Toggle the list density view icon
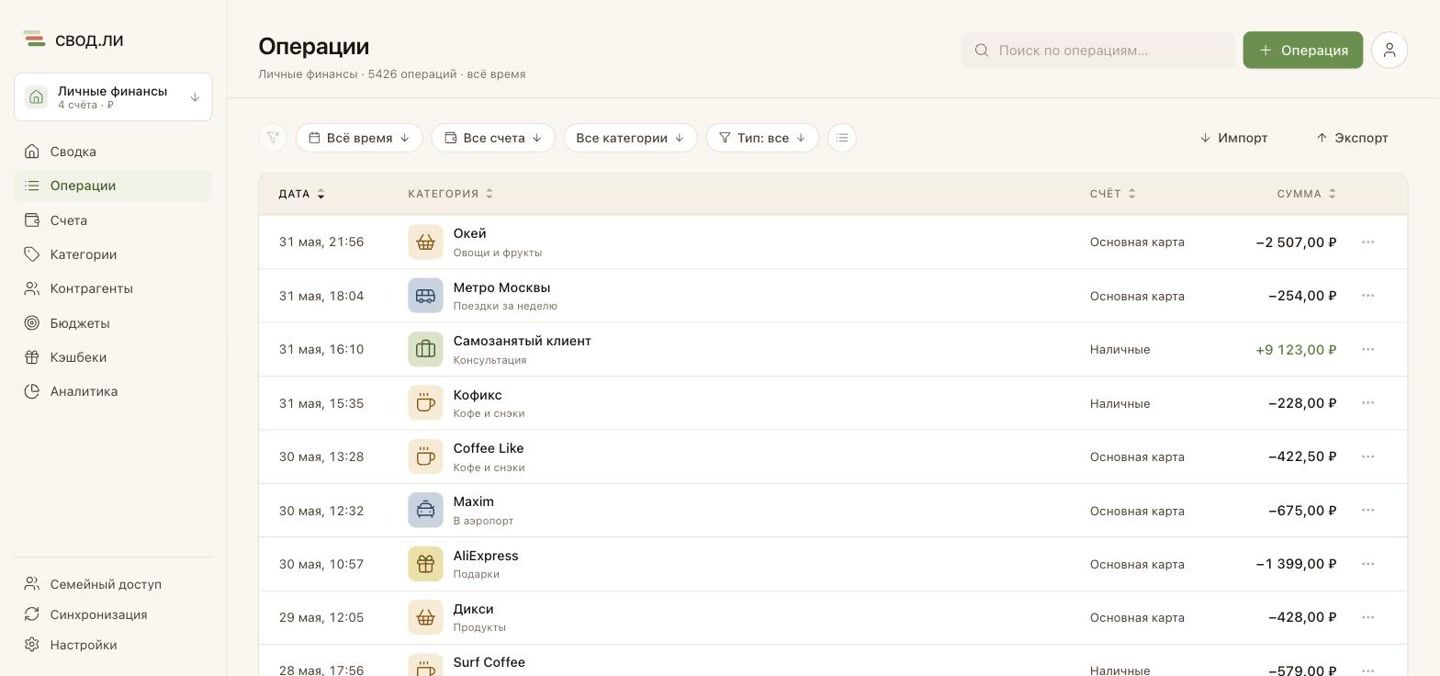The height and width of the screenshot is (676, 1440). tap(842, 138)
